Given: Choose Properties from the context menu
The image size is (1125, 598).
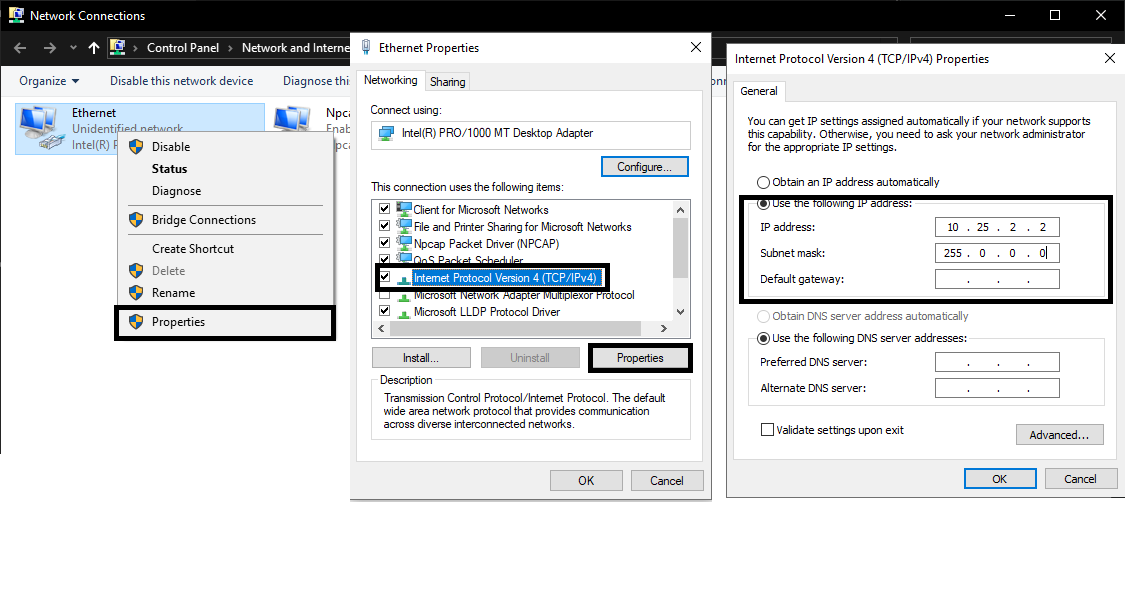Looking at the screenshot, I should pos(178,322).
